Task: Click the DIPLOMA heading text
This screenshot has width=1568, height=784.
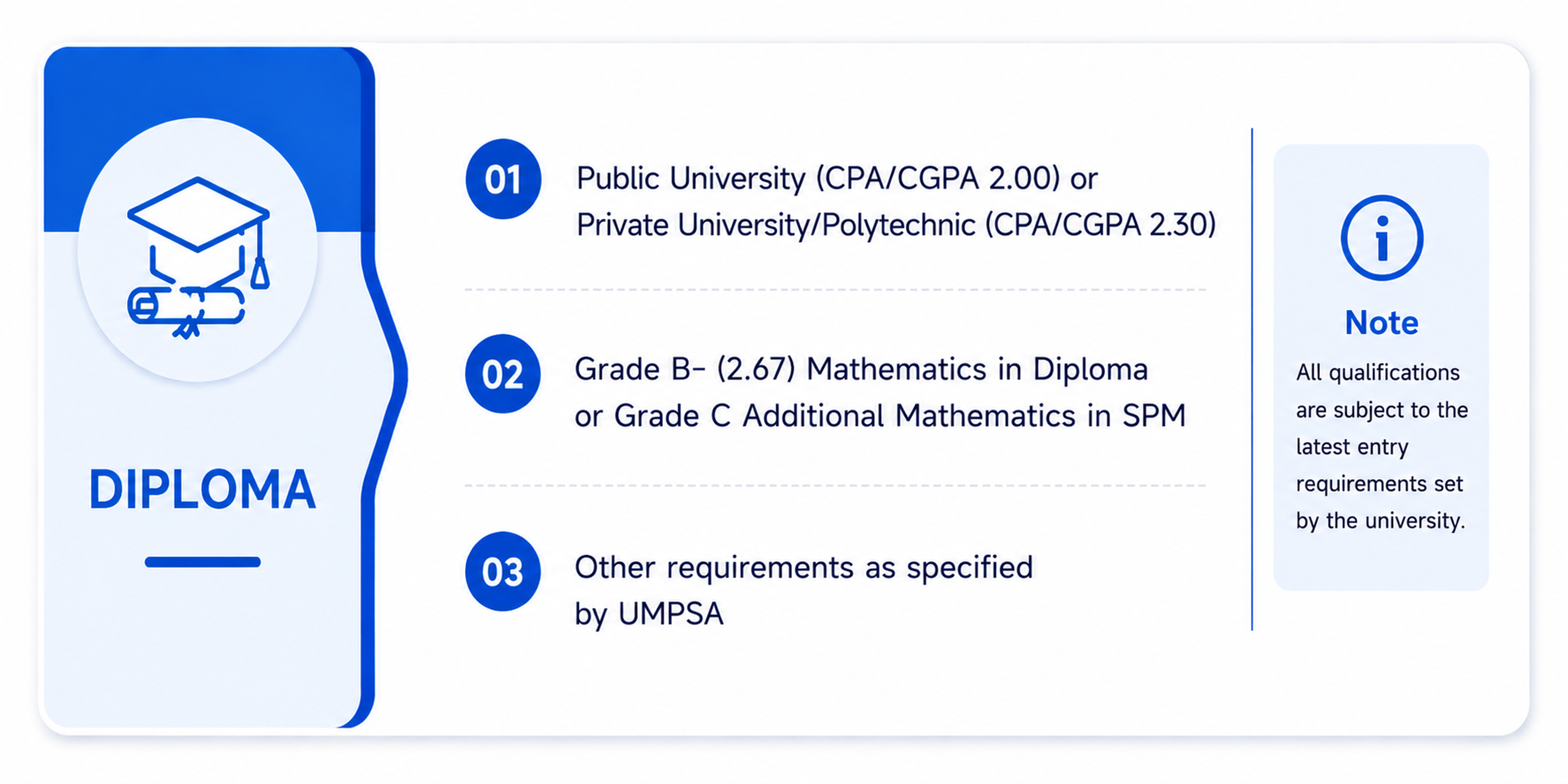Action: (202, 490)
